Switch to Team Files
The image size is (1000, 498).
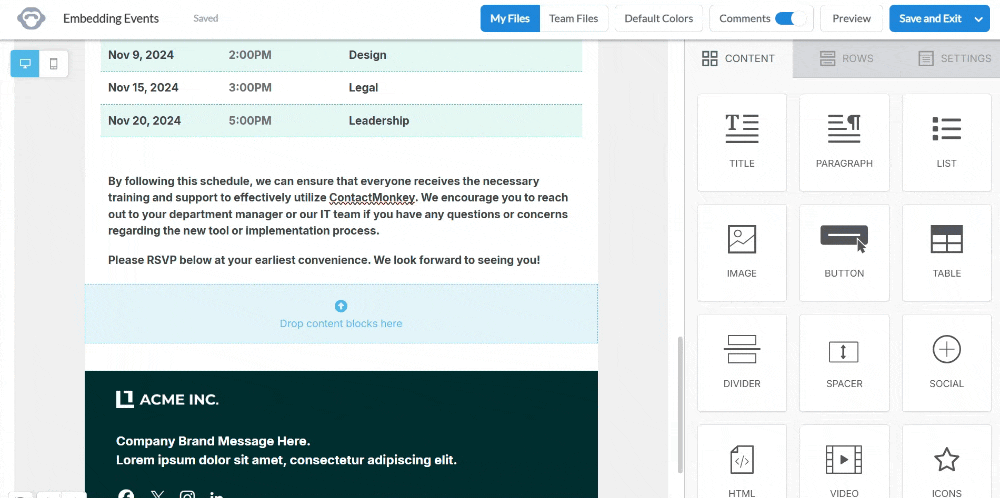[x=573, y=18]
